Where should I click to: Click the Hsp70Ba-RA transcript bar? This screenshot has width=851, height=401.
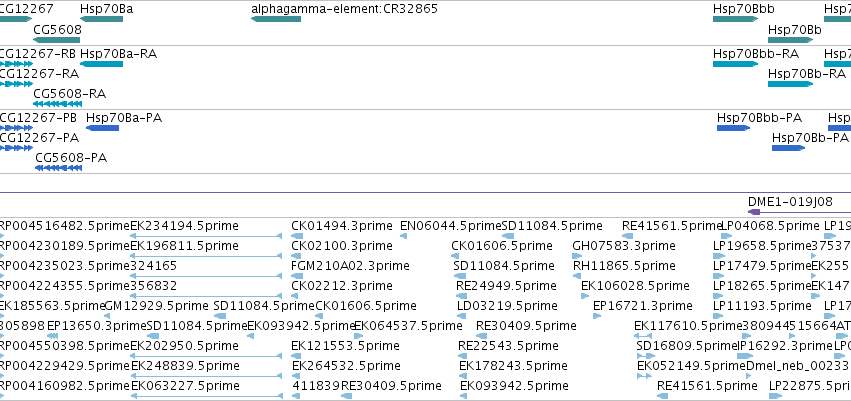click(101, 64)
